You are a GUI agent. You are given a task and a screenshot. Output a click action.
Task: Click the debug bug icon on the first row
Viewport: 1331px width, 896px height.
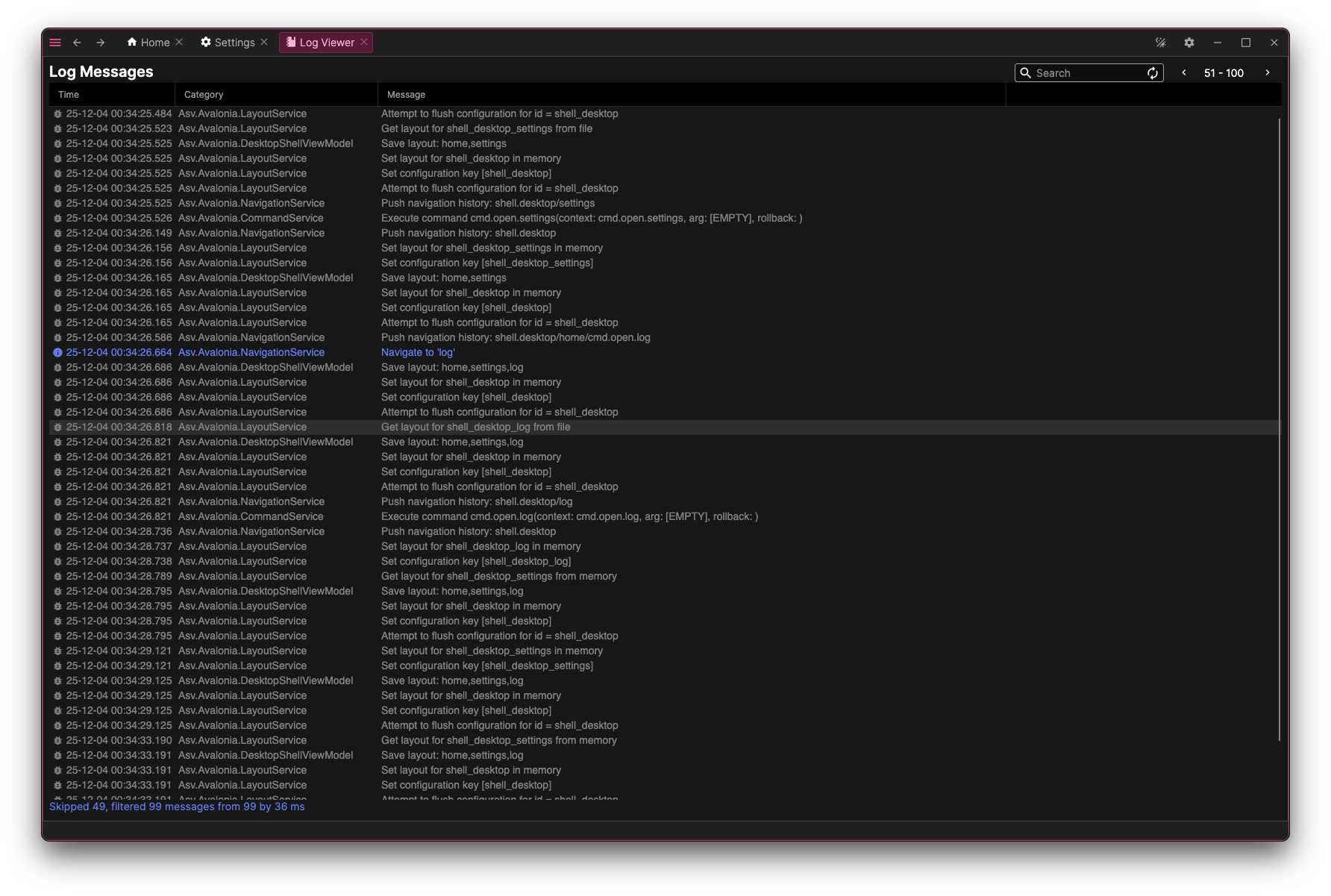click(x=58, y=113)
